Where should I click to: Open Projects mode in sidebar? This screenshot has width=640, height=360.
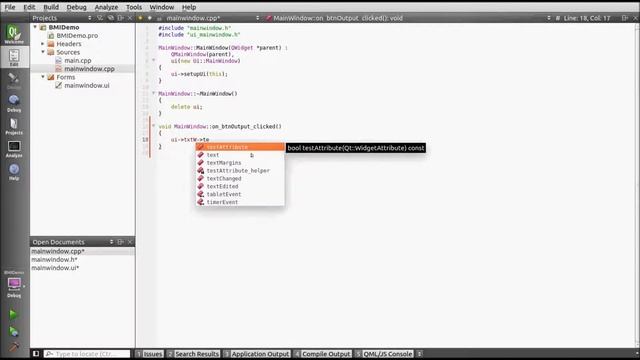pyautogui.click(x=14, y=126)
